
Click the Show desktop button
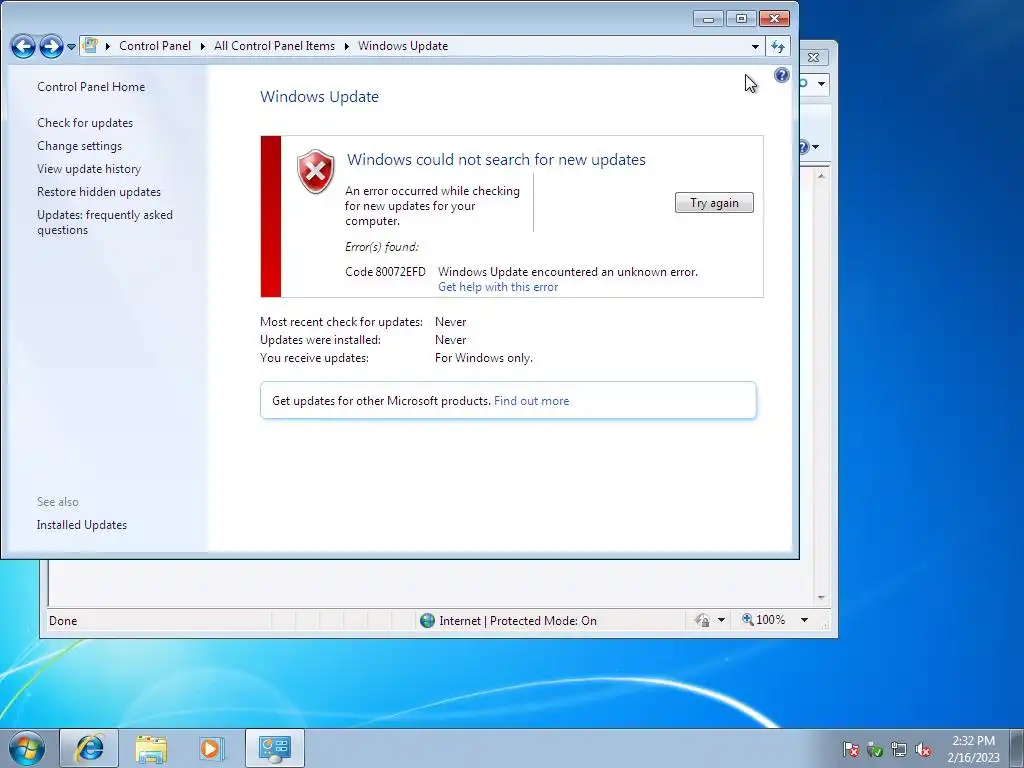[1017, 748]
